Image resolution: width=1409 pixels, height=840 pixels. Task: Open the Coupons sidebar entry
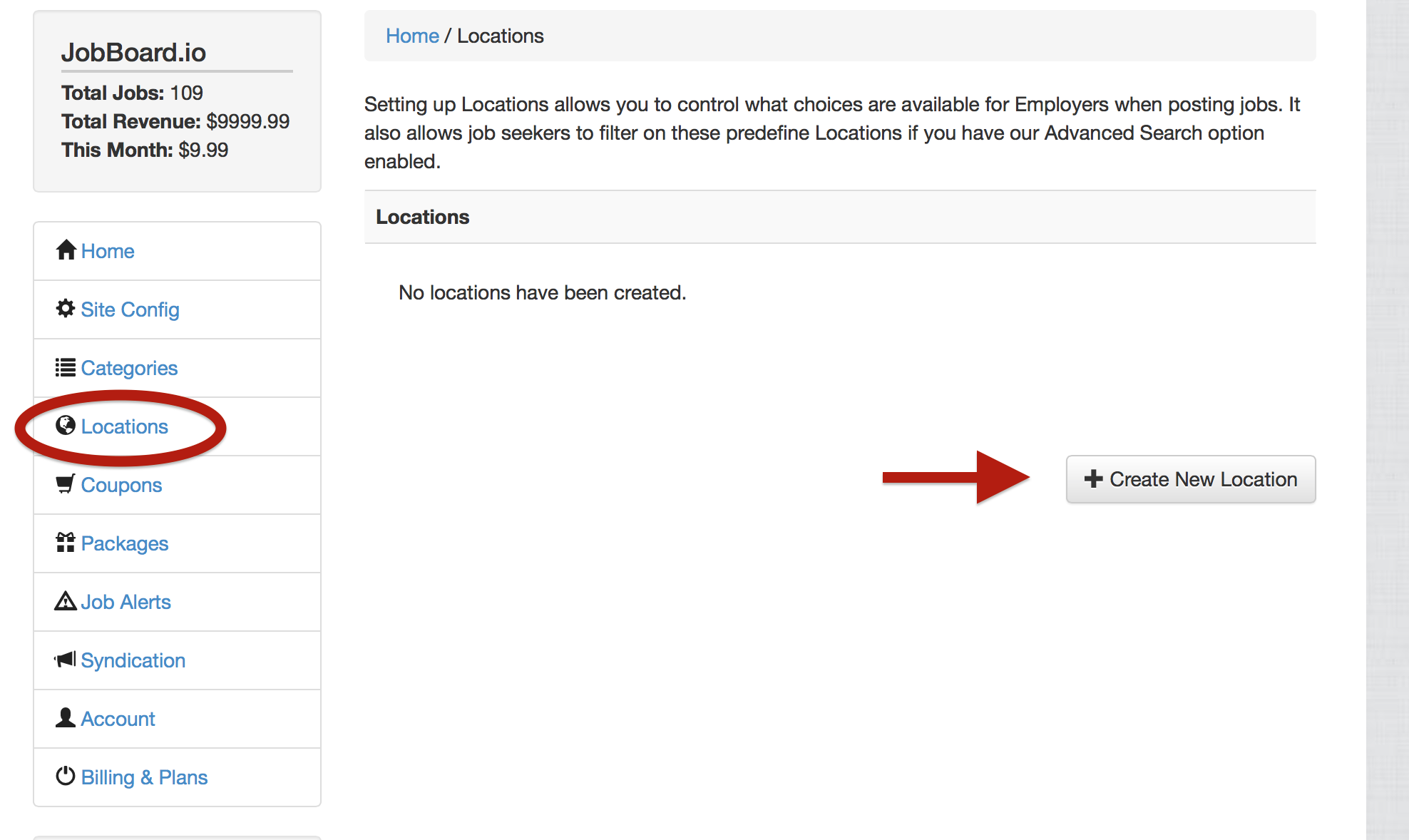121,485
